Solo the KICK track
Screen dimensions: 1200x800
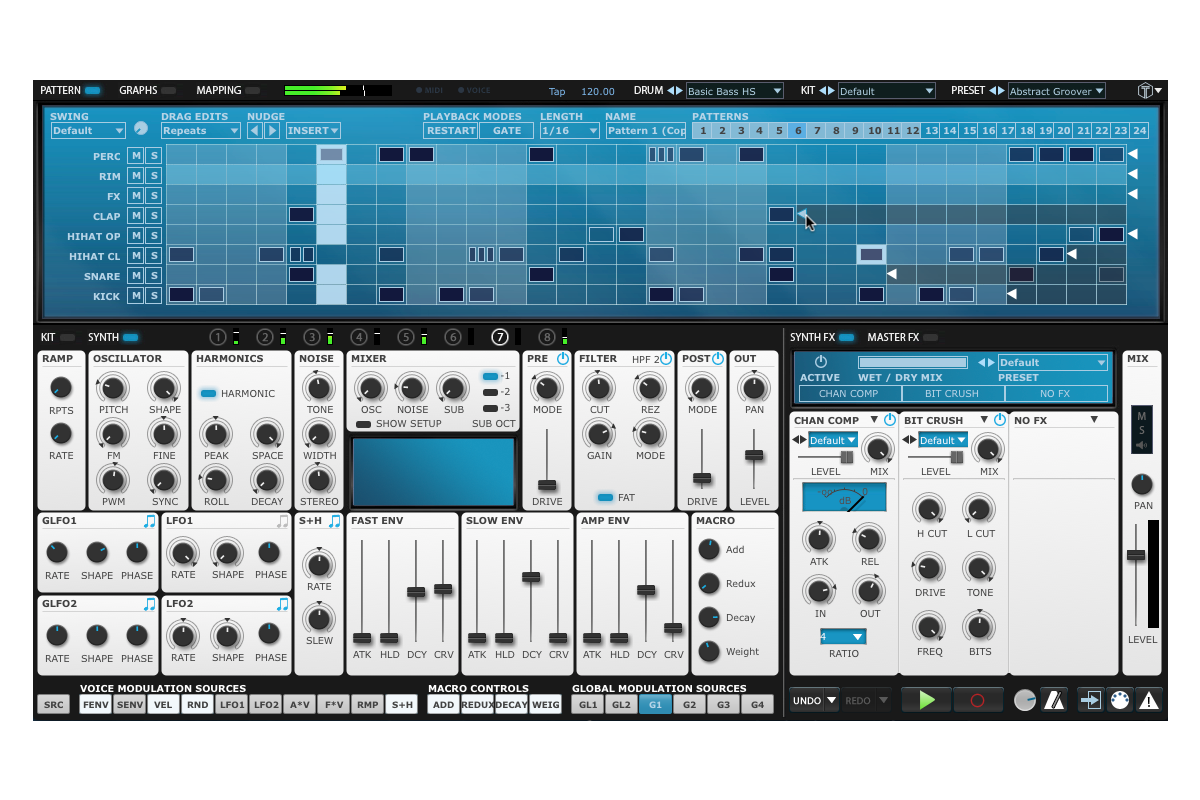click(154, 296)
